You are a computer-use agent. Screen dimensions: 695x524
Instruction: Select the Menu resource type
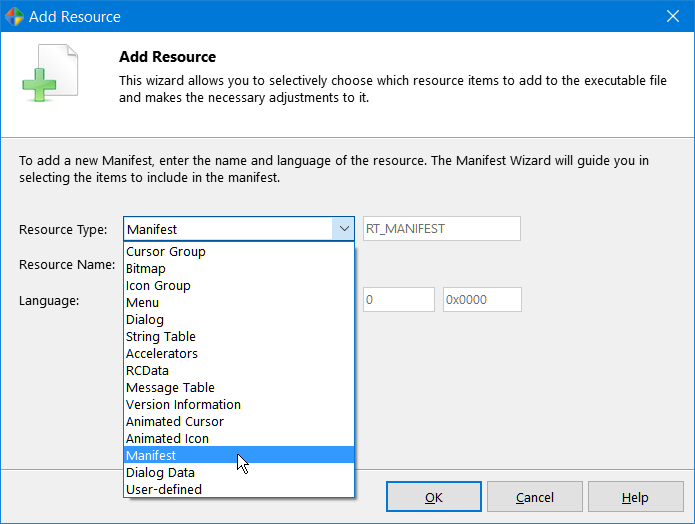pos(239,302)
